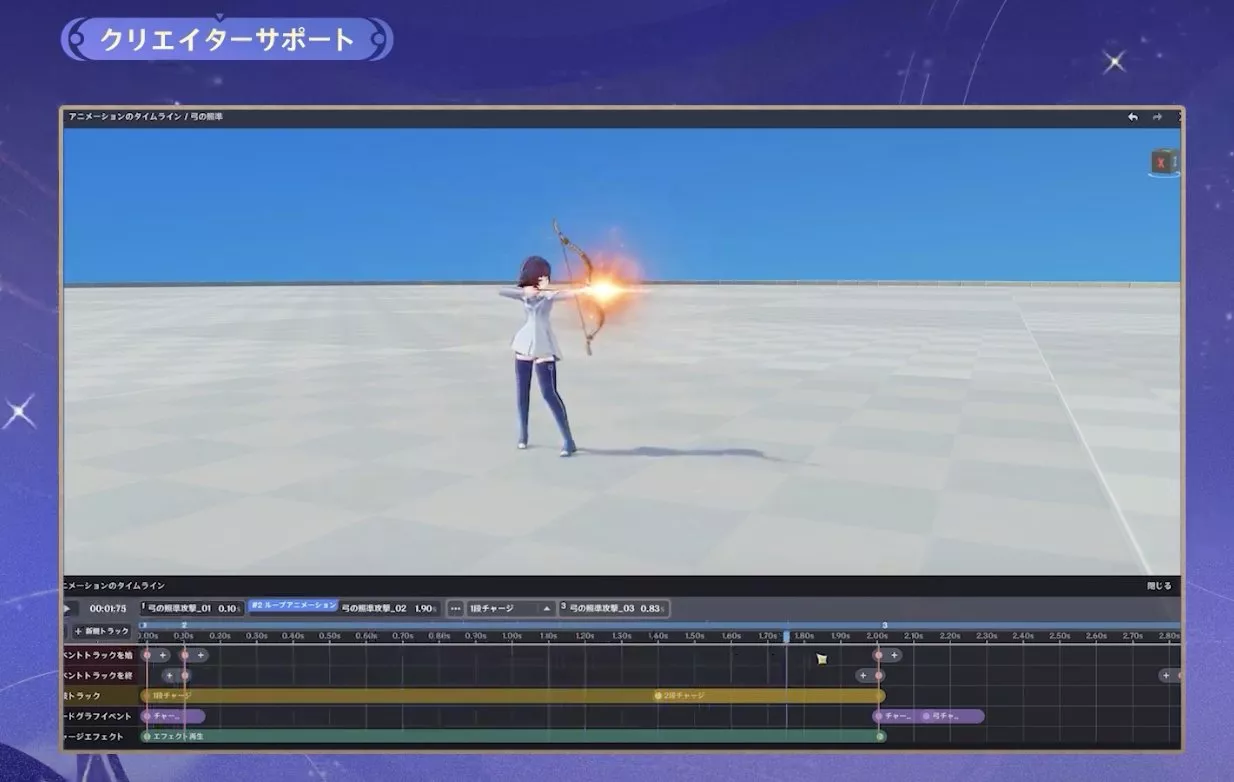This screenshot has width=1234, height=782.
Task: Open the 1段チャージ dropdown
Action: coord(511,608)
